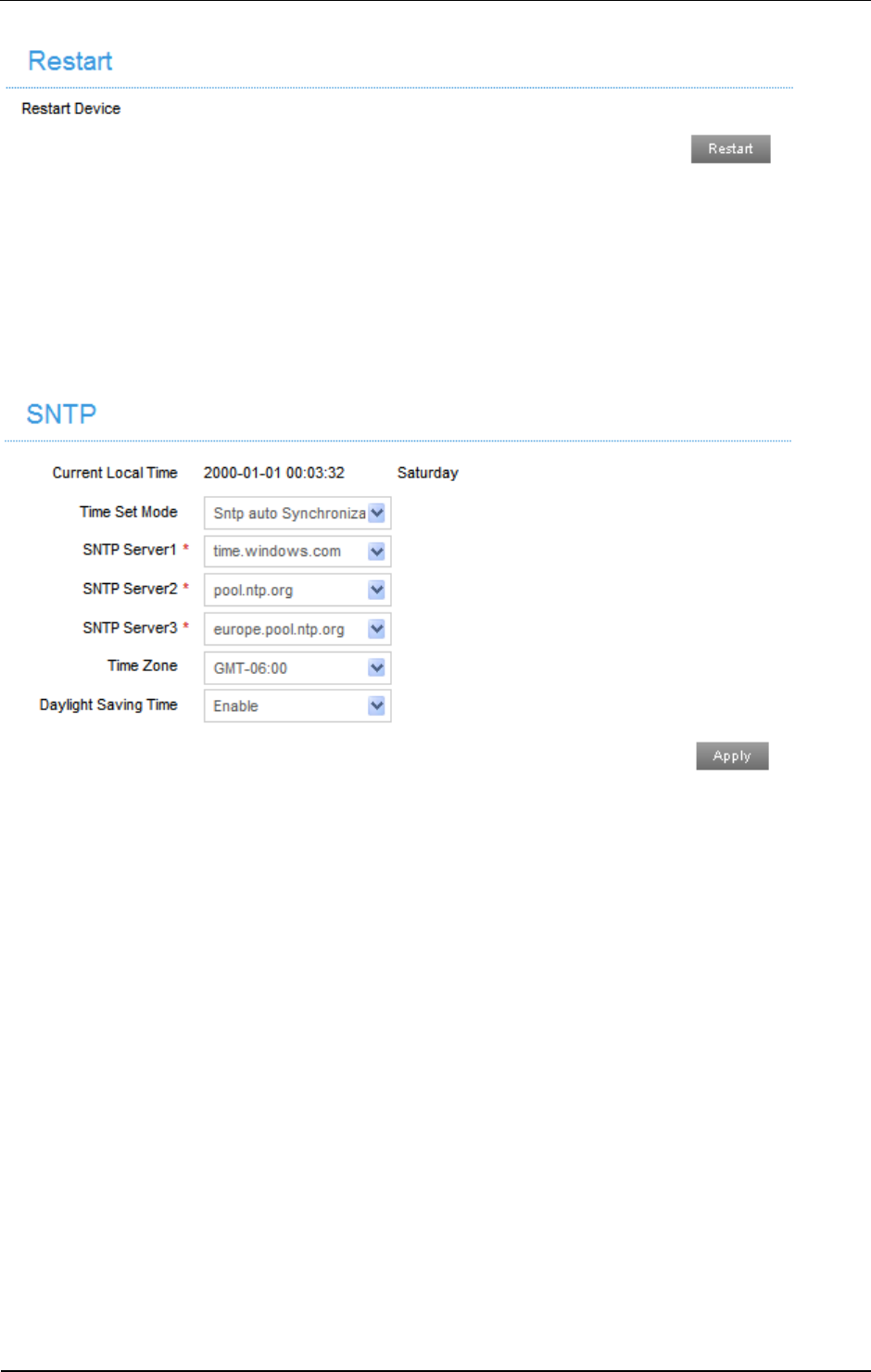871x1372 pixels.
Task: Open the Daylight Saving Time dropdown
Action: (297, 706)
